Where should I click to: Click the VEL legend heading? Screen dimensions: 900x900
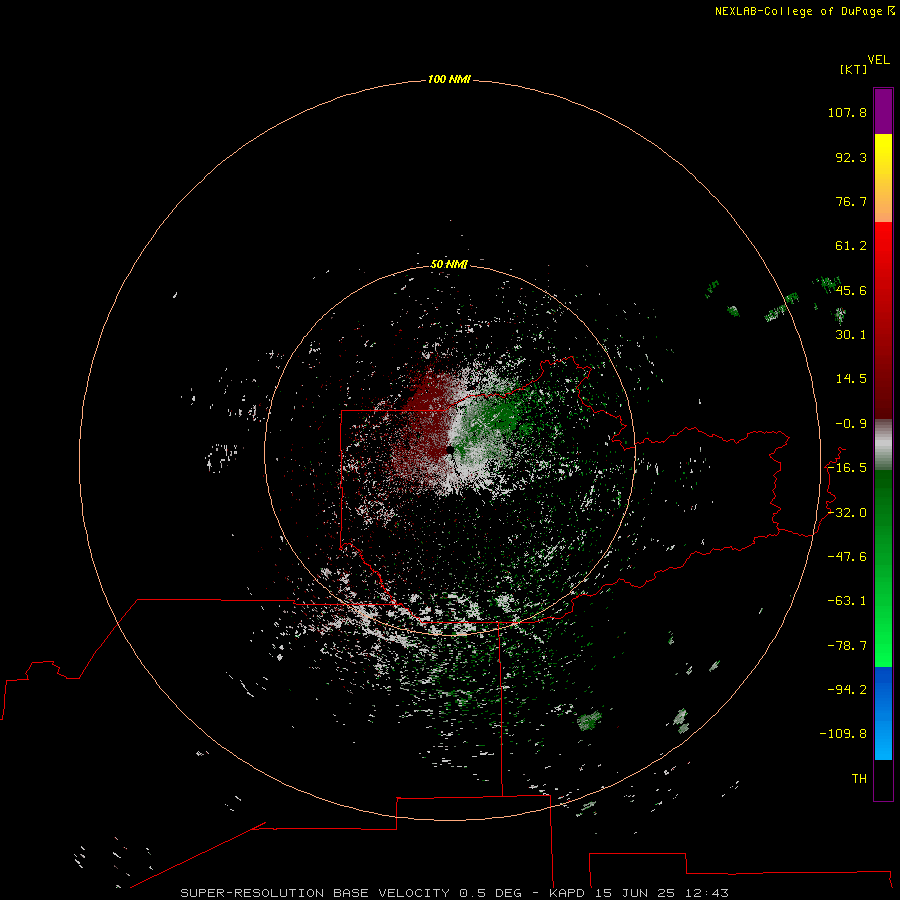pos(878,60)
